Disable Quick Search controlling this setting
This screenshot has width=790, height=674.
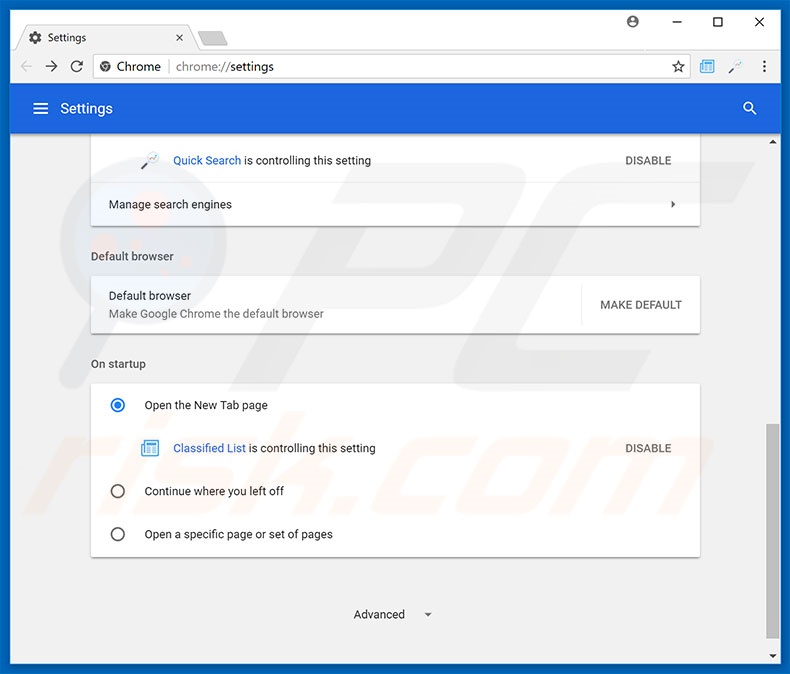[648, 160]
